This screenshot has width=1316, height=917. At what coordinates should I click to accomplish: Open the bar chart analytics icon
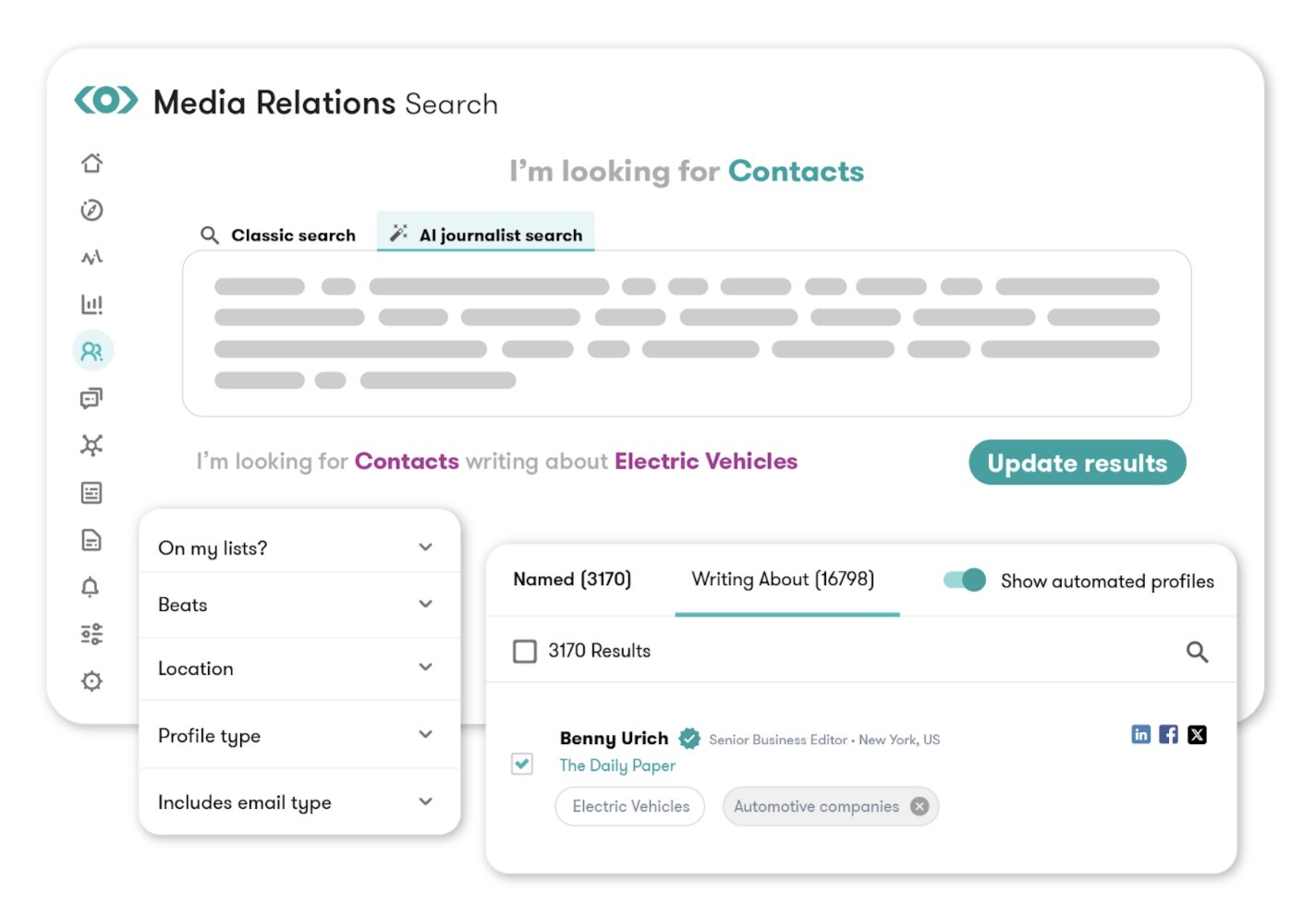click(x=91, y=303)
